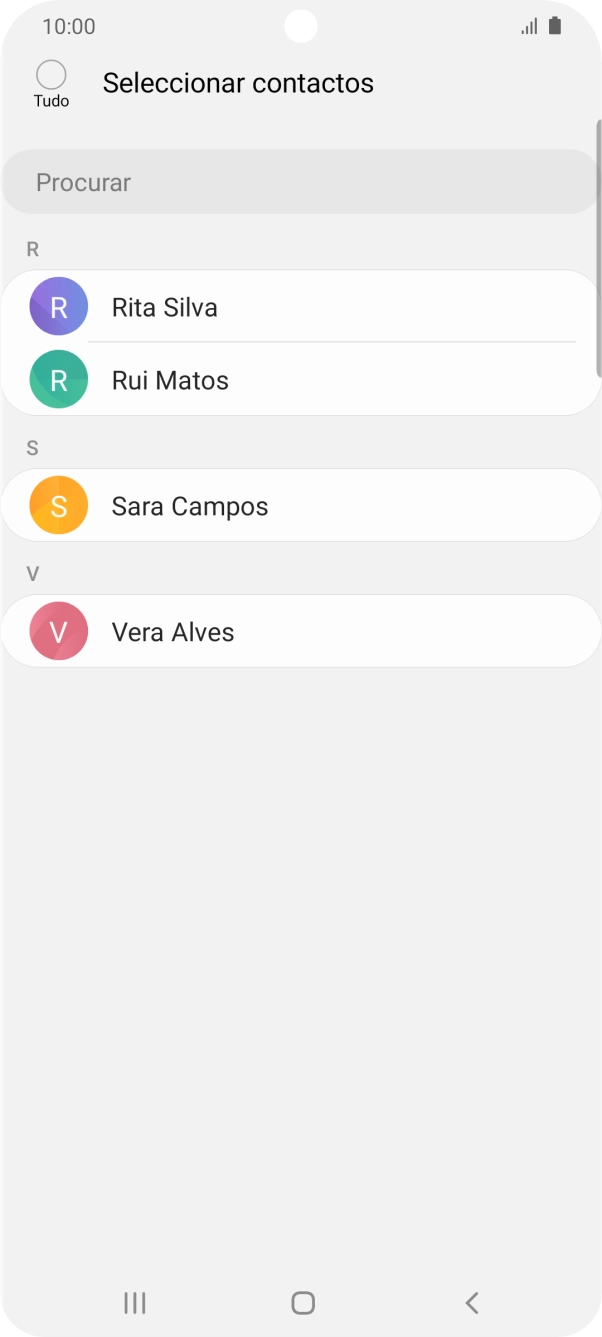Image resolution: width=602 pixels, height=1337 pixels.
Task: Click the battery status icon
Action: coord(553,26)
